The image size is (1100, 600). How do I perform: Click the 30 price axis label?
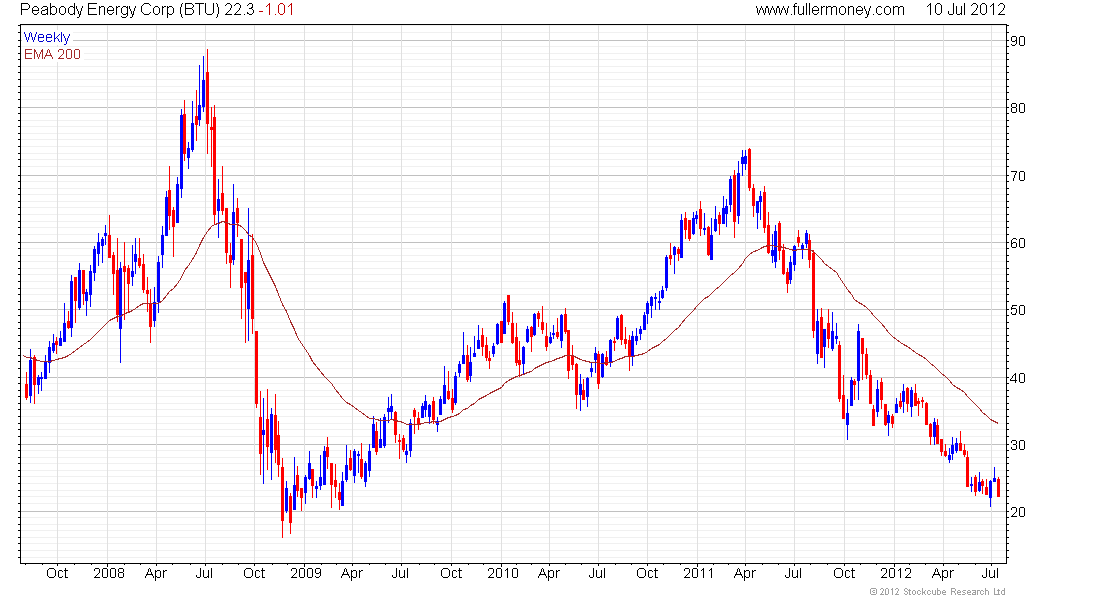click(x=1017, y=446)
